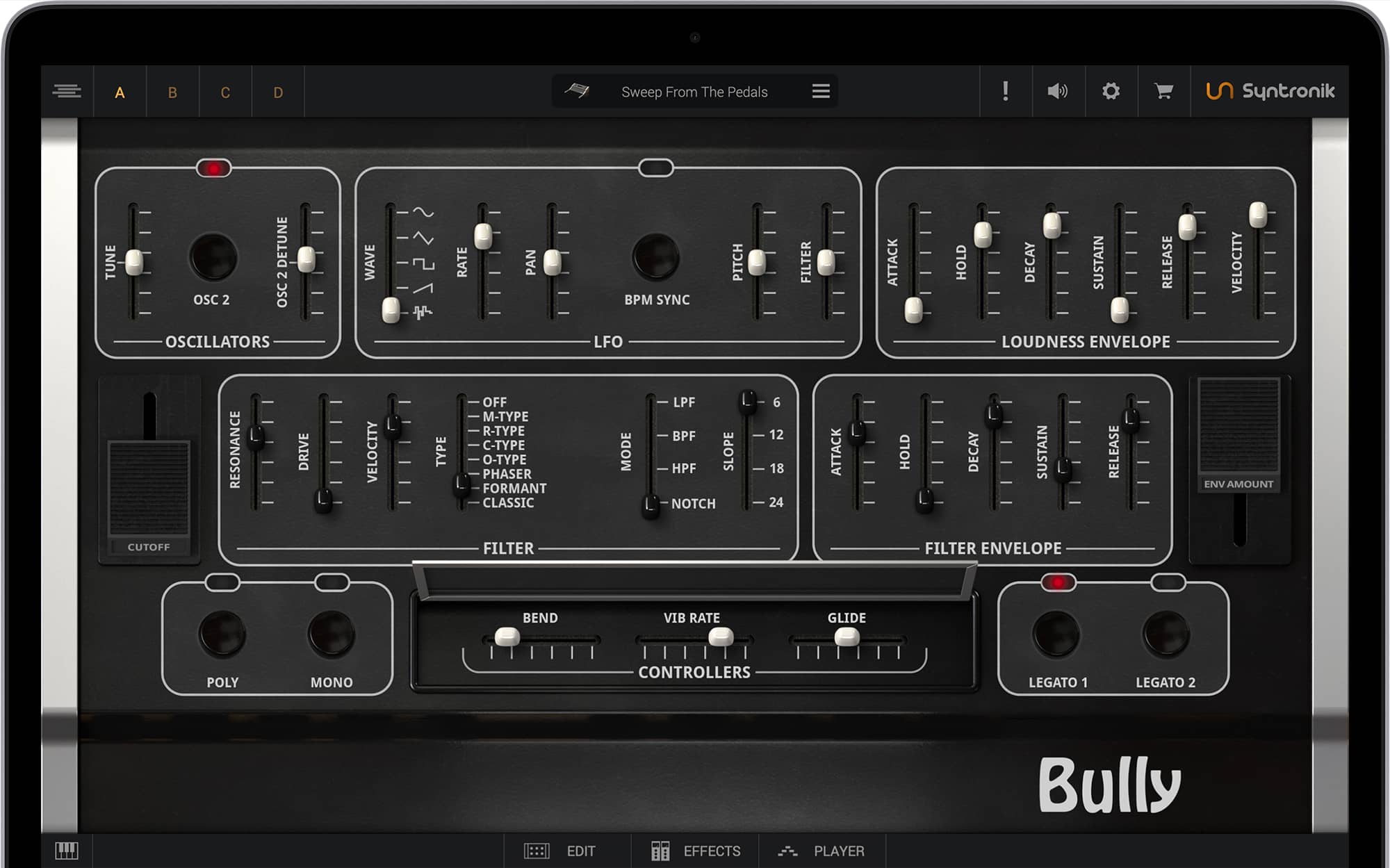Click the exclamation alert icon
This screenshot has width=1390, height=868.
tap(1005, 91)
